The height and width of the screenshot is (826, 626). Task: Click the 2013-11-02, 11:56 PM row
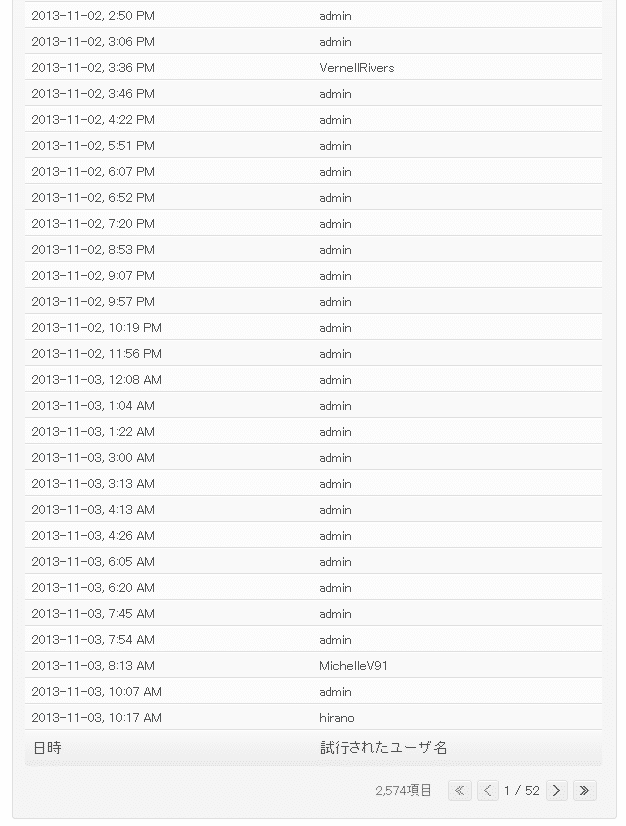pyautogui.click(x=313, y=353)
